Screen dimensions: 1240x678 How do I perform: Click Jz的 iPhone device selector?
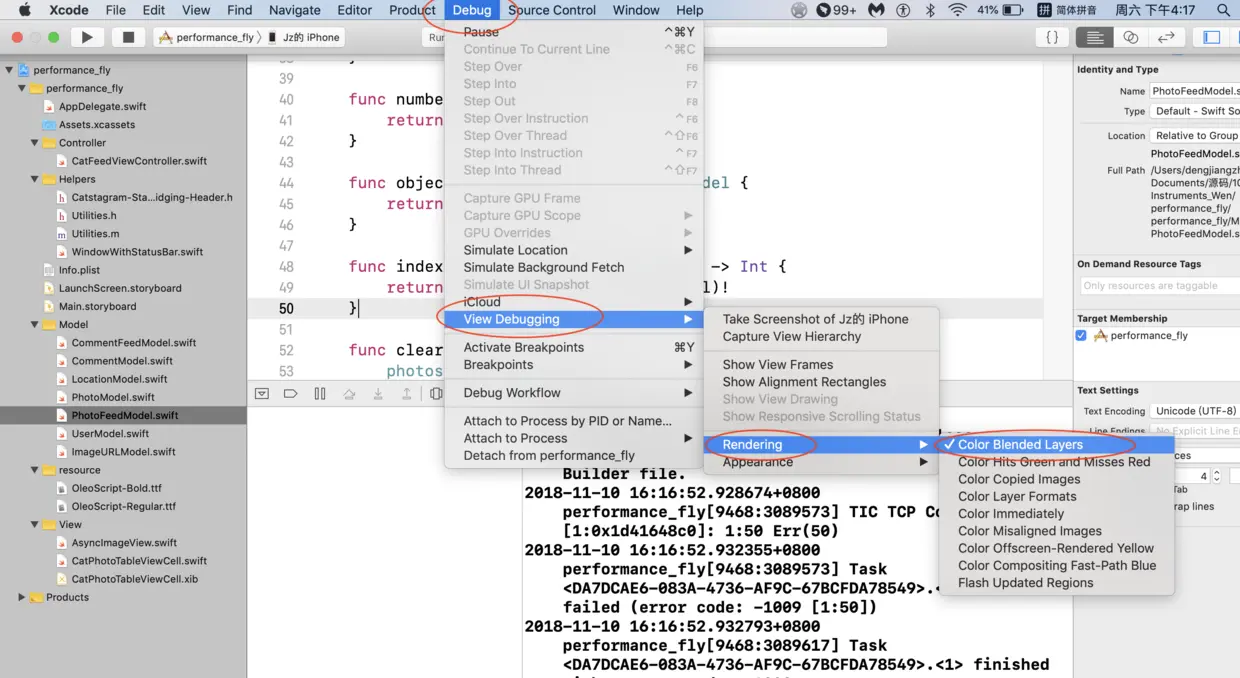(304, 37)
